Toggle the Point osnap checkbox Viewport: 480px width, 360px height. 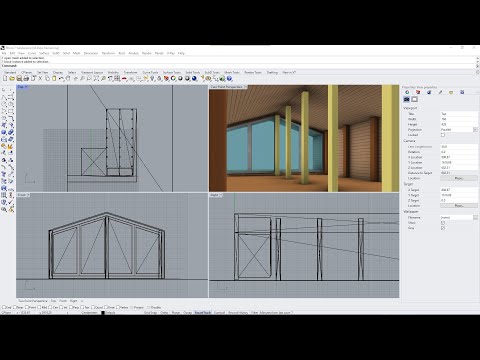[x=27, y=307]
